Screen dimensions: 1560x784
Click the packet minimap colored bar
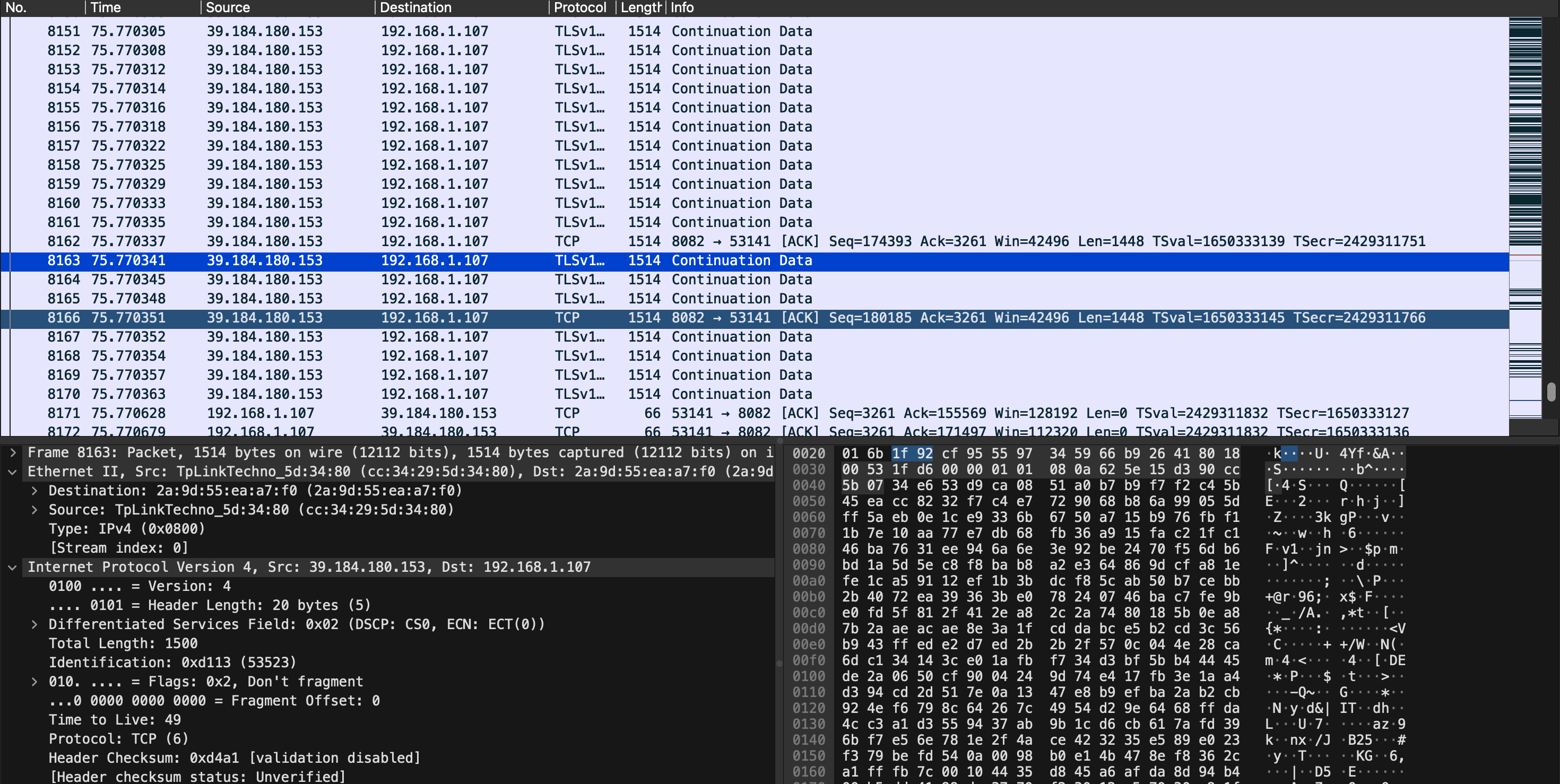[1525, 218]
